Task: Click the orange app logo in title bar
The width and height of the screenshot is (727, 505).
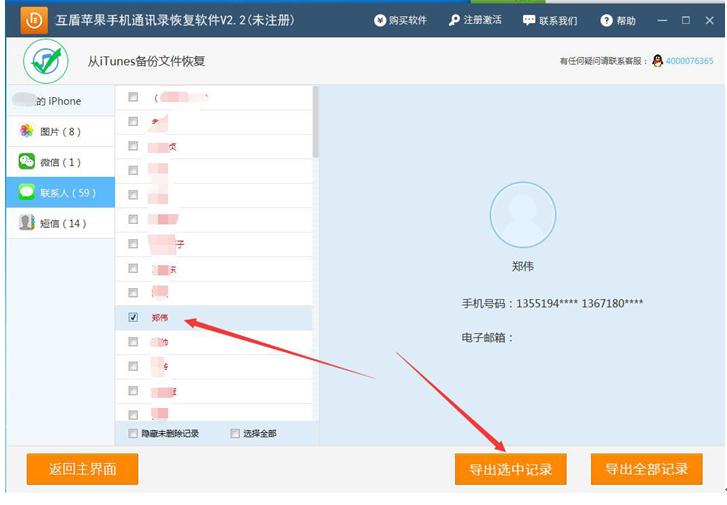Action: click(34, 20)
